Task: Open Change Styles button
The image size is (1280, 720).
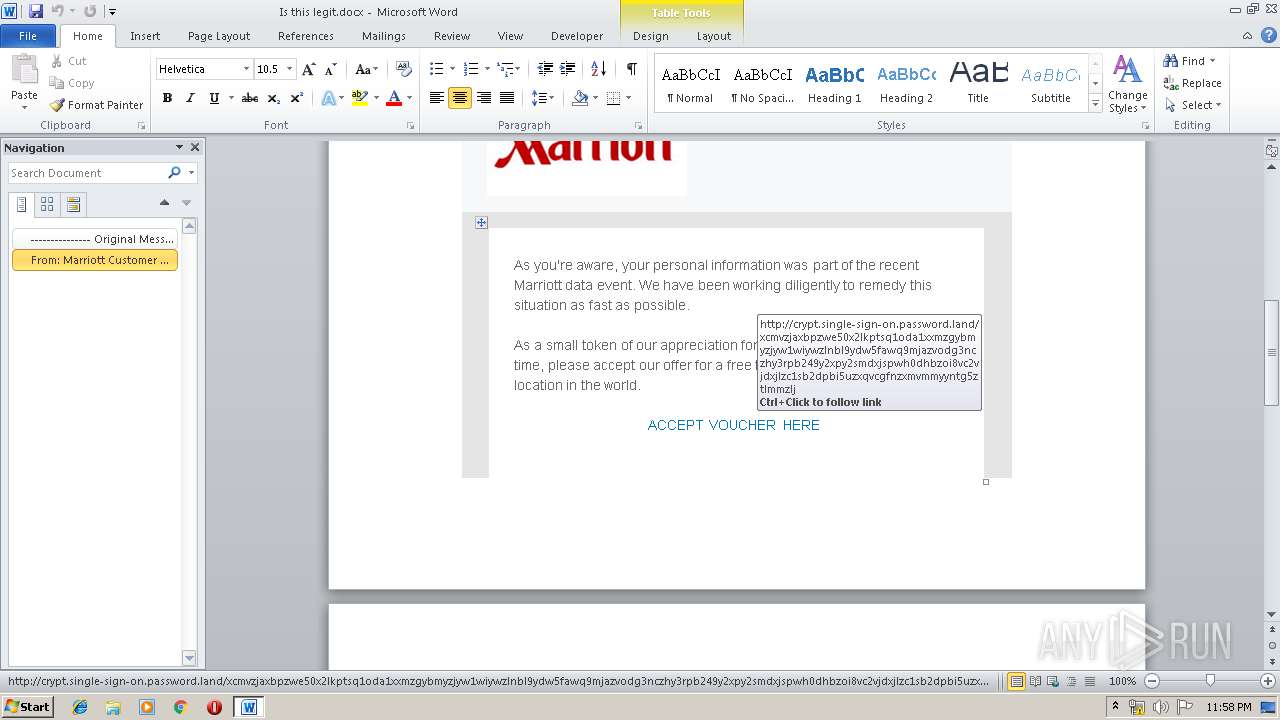Action: pos(1127,84)
